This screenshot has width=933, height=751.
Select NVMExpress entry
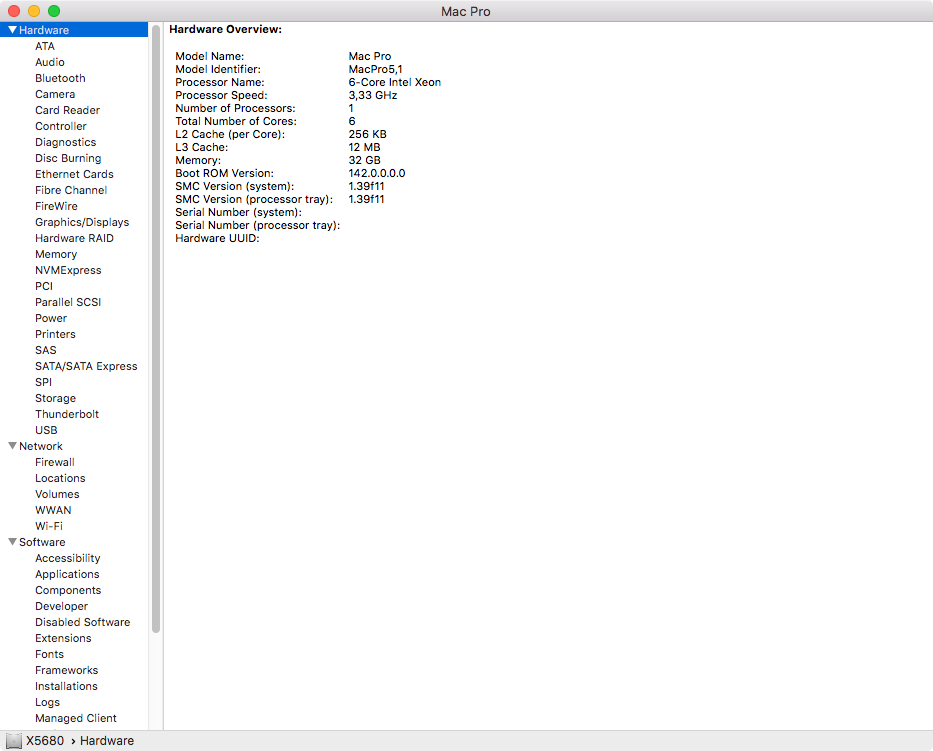(68, 271)
